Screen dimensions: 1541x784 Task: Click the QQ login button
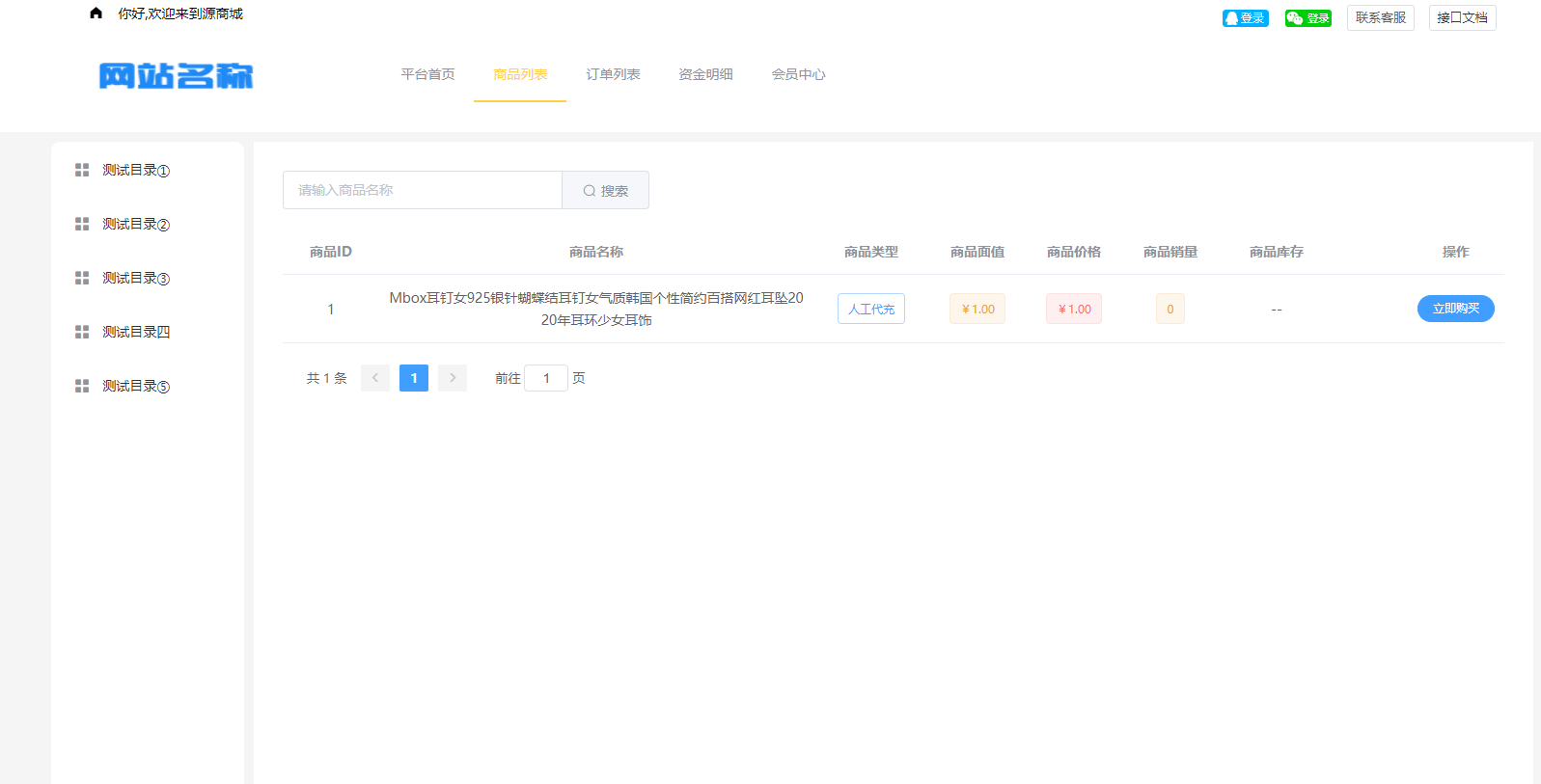(1245, 18)
